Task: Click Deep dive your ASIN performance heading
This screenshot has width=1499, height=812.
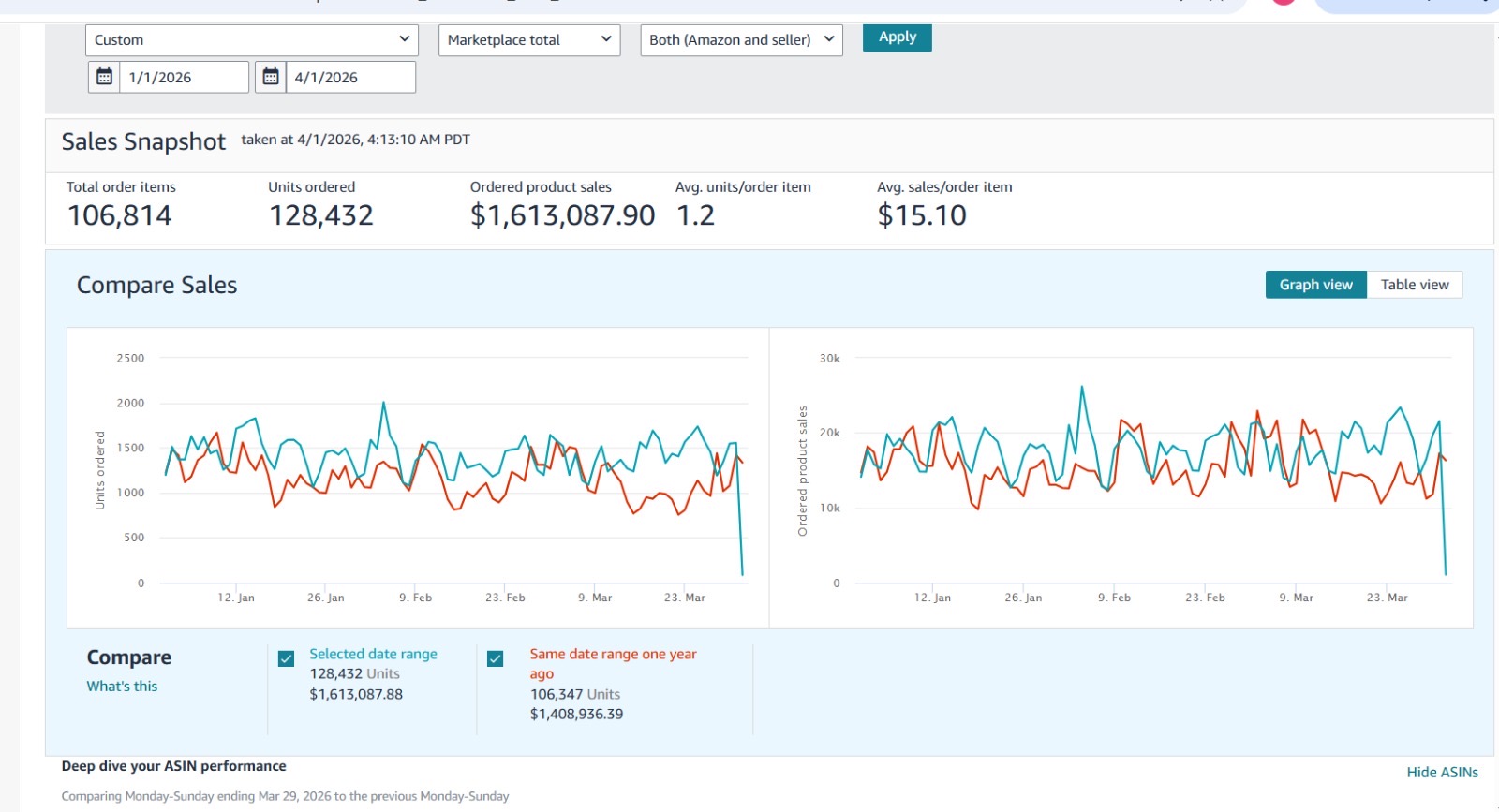Action: tap(173, 766)
